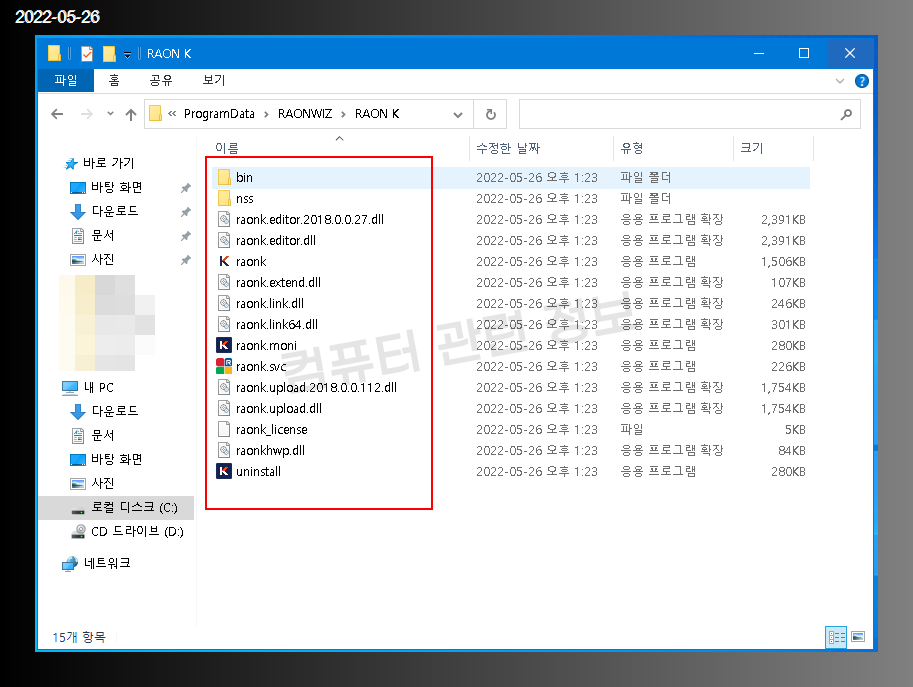The height and width of the screenshot is (687, 913).
Task: Select raonk.link.dll file icon
Action: (224, 303)
